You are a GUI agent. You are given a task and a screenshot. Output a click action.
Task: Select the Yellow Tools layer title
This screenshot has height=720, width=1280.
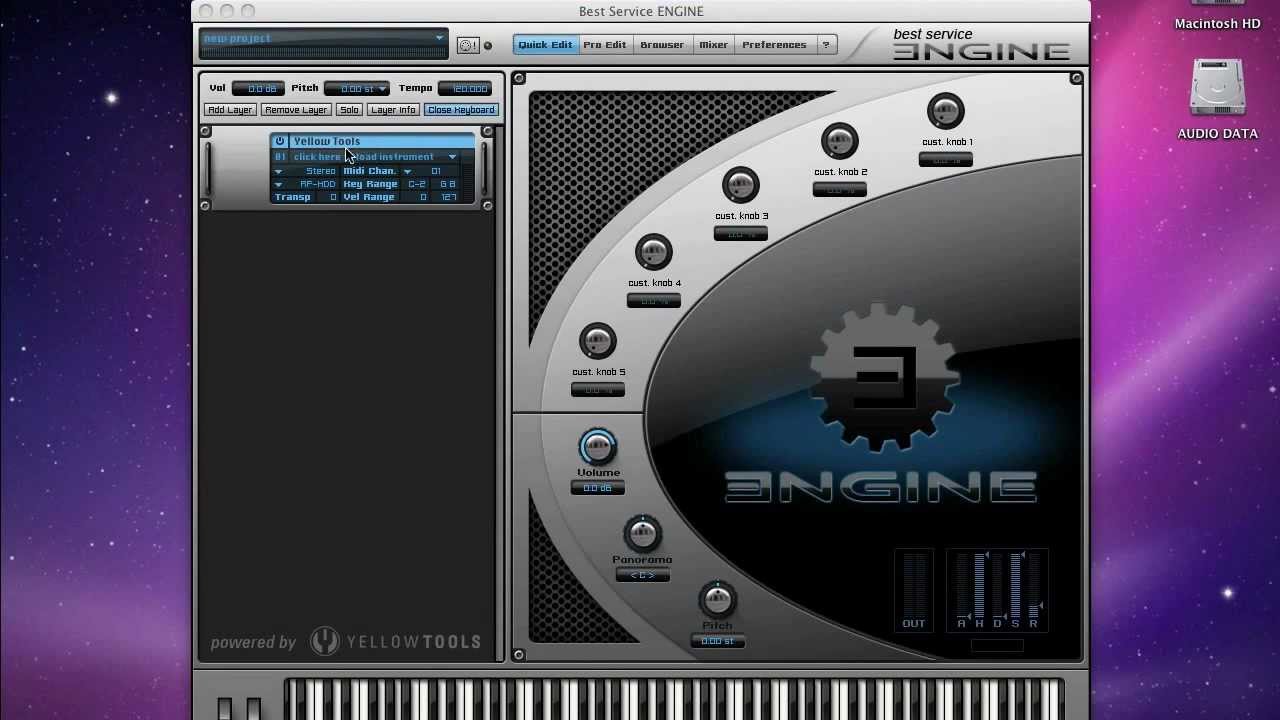point(327,141)
